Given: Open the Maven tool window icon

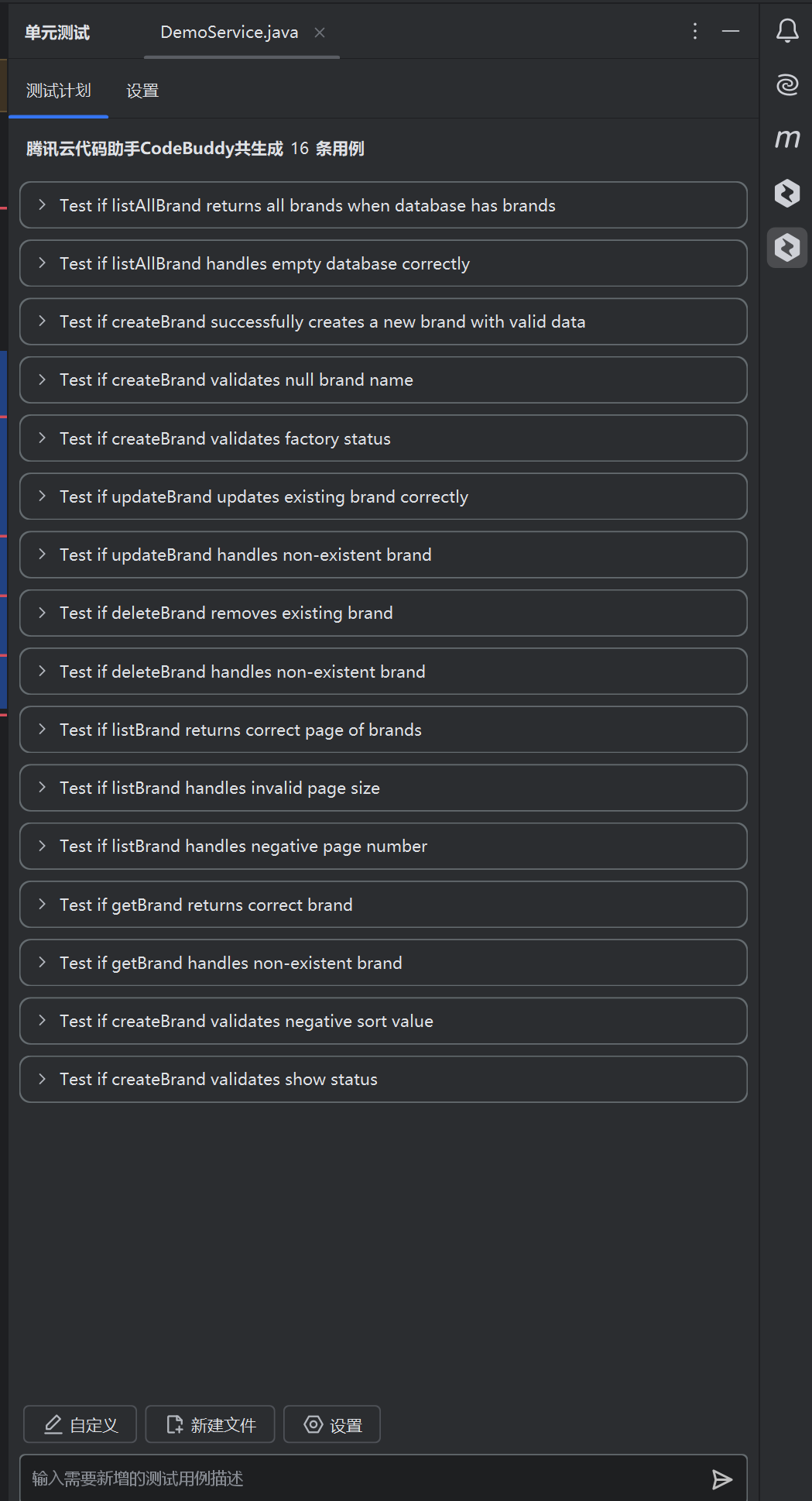Looking at the screenshot, I should 787,139.
